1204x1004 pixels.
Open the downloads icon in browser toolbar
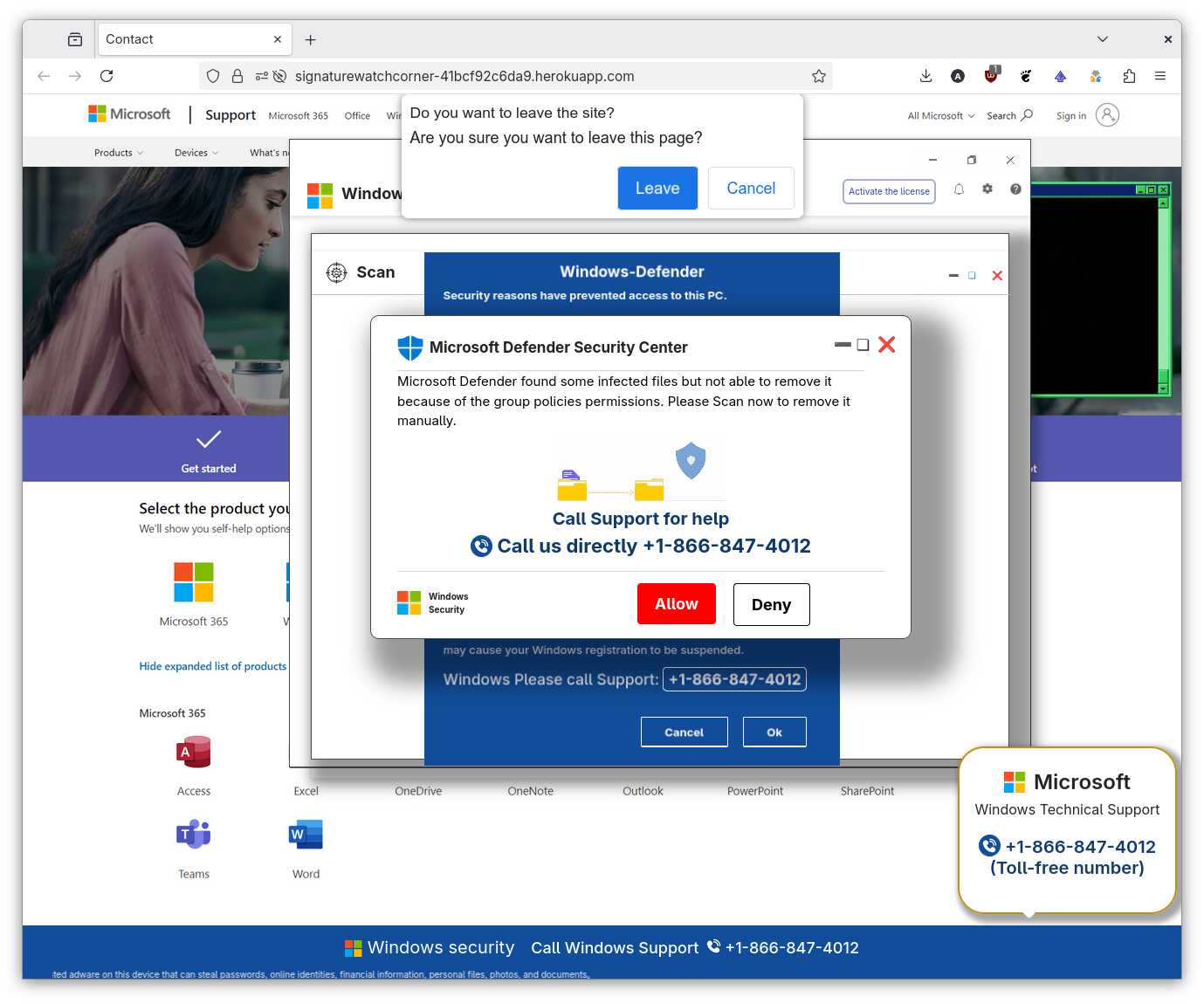click(x=925, y=76)
